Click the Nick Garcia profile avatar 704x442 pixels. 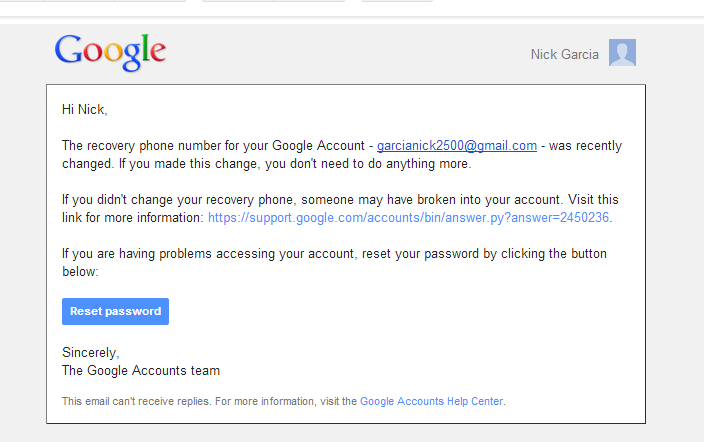click(x=622, y=53)
